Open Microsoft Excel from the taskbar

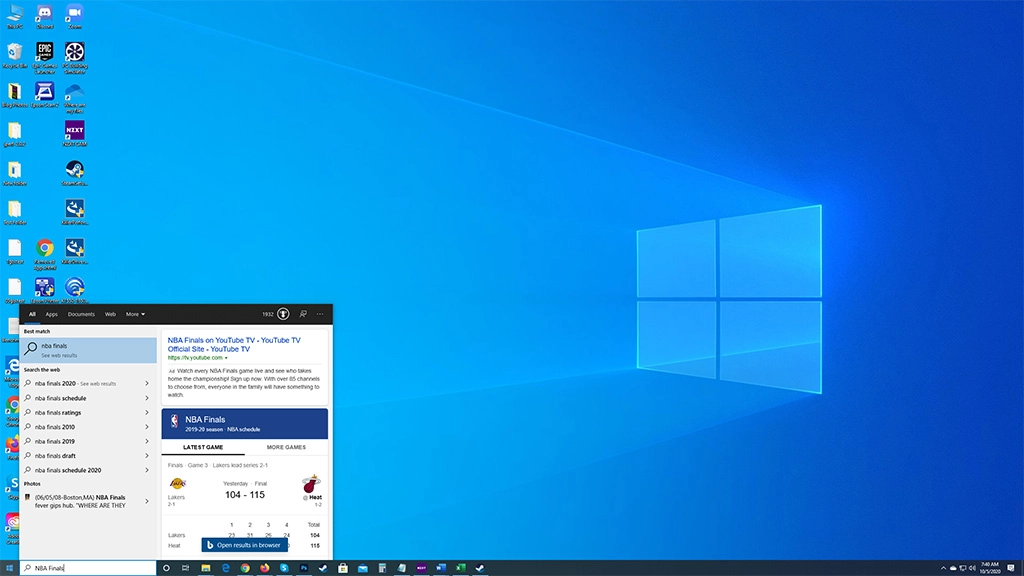coord(460,568)
